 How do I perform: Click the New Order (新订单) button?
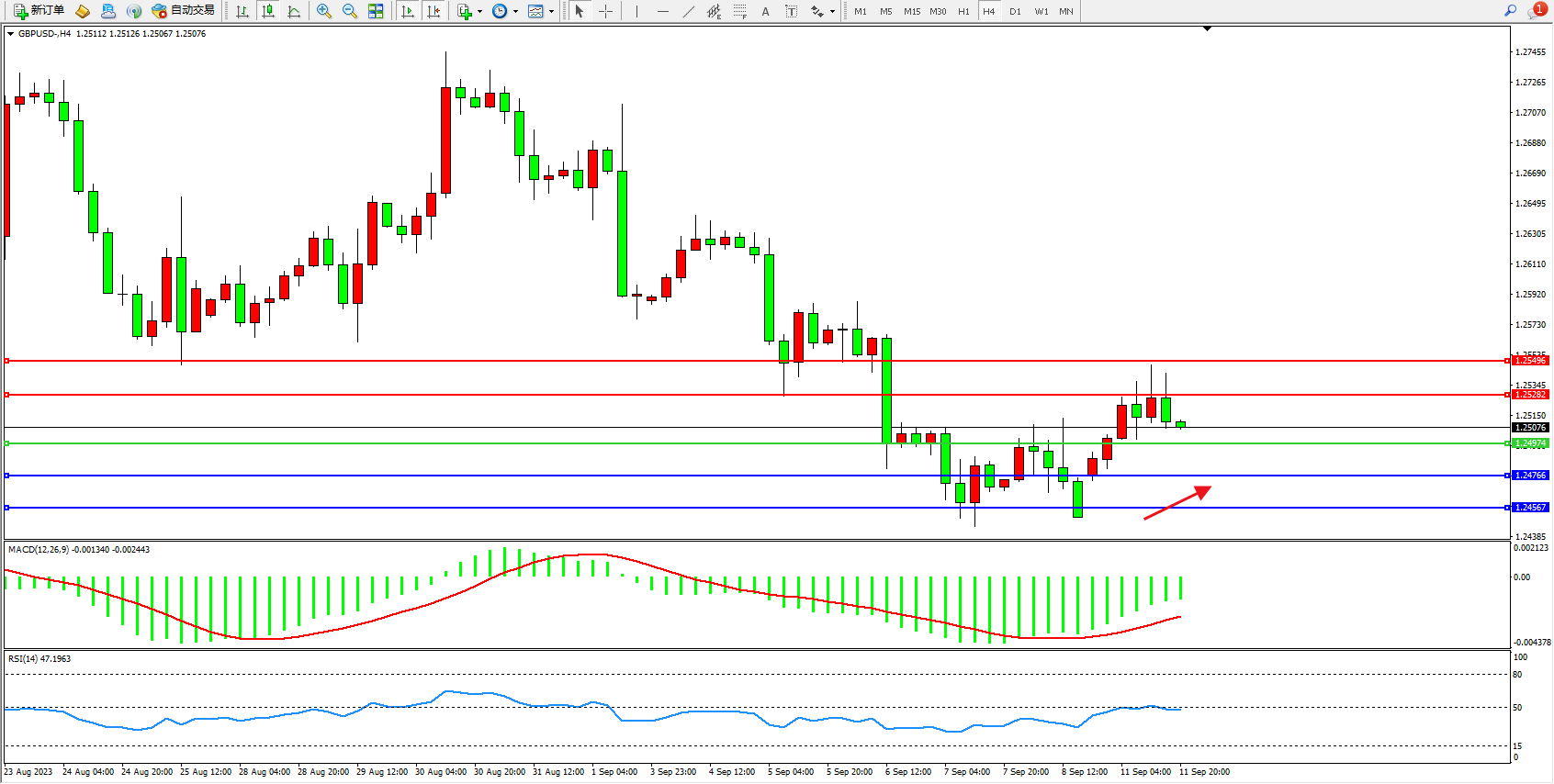point(39,11)
